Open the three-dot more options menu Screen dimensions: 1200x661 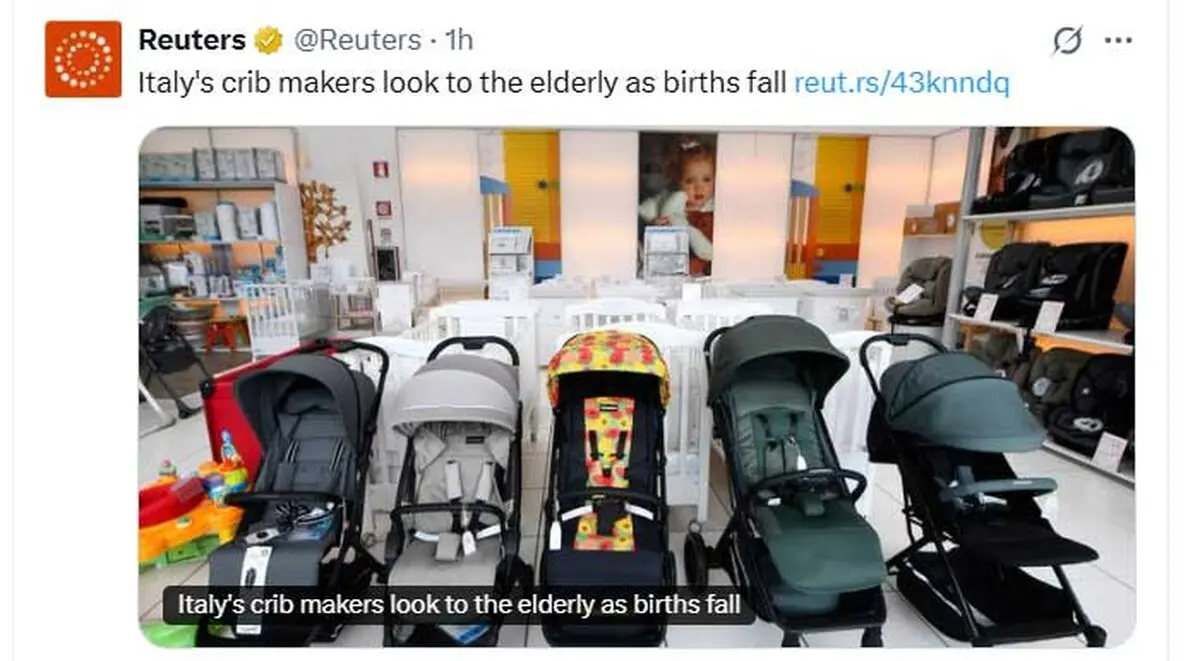pyautogui.click(x=1118, y=41)
